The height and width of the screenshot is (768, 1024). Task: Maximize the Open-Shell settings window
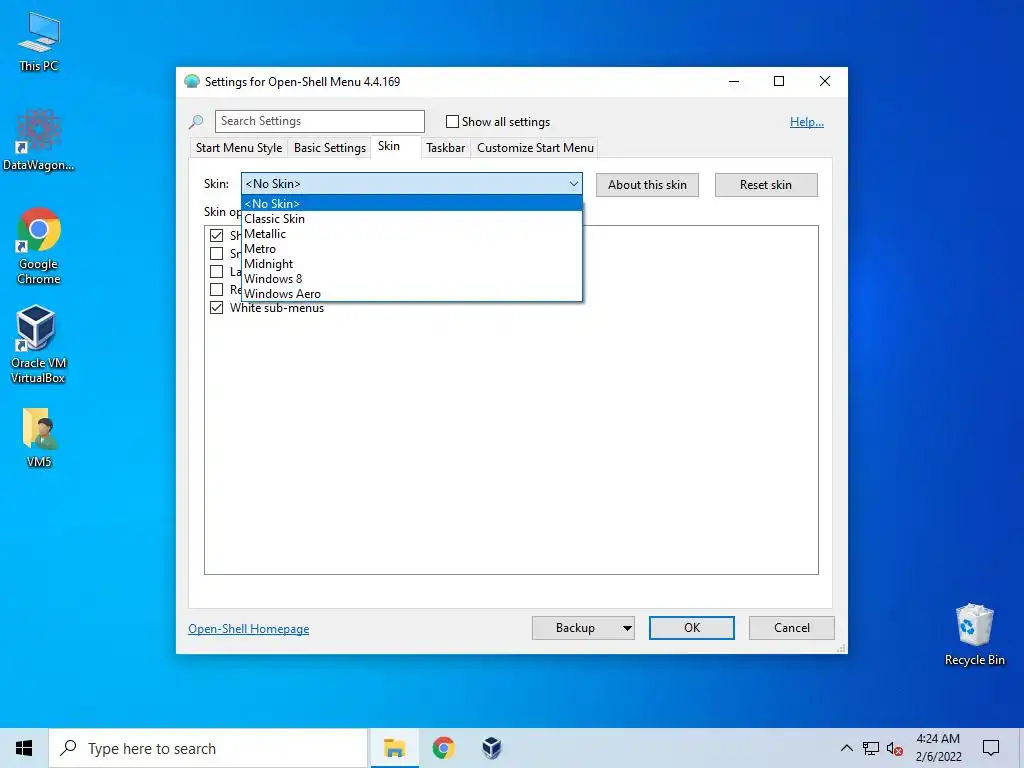tap(779, 81)
